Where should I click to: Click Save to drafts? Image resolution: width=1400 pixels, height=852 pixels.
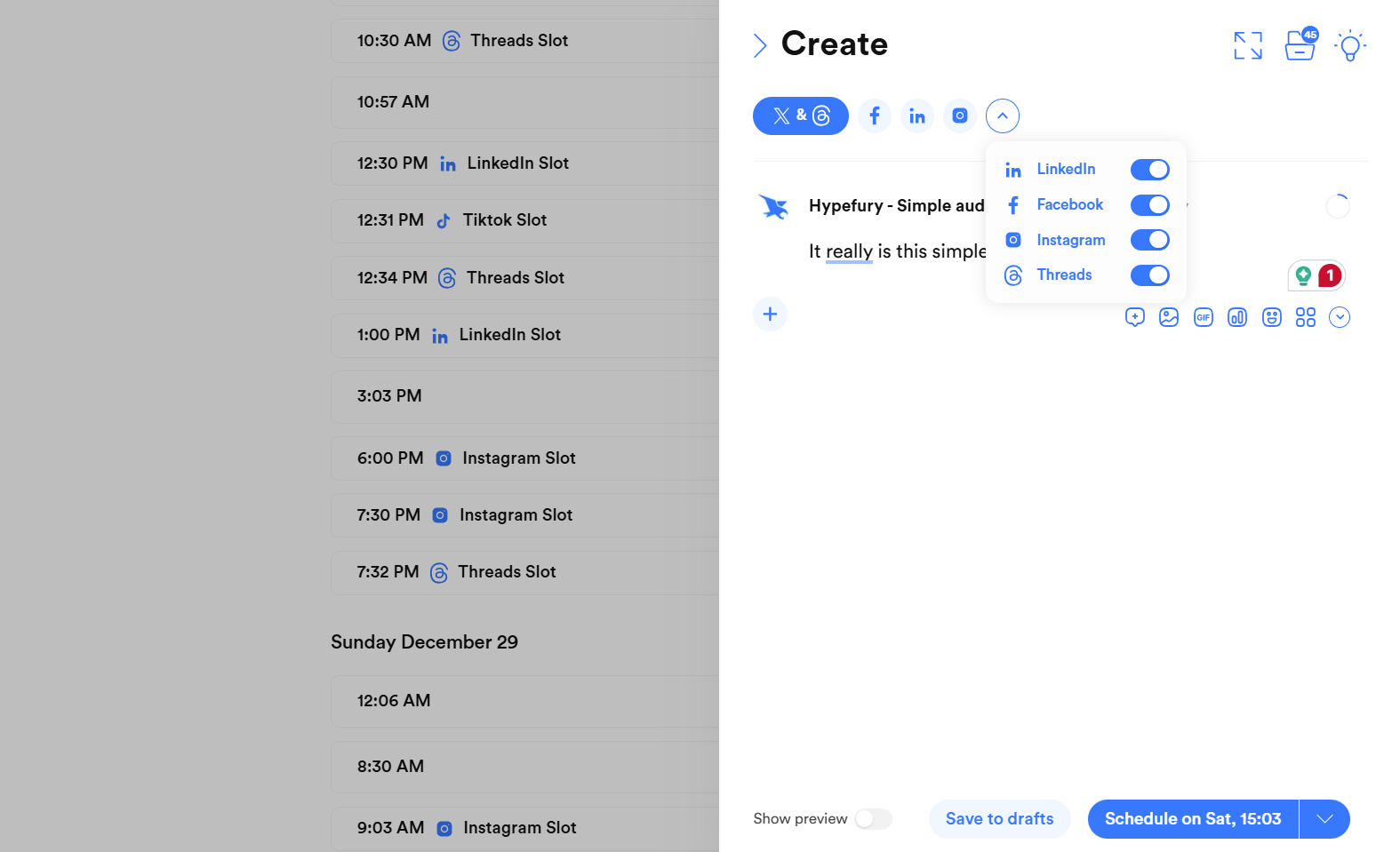click(x=999, y=819)
